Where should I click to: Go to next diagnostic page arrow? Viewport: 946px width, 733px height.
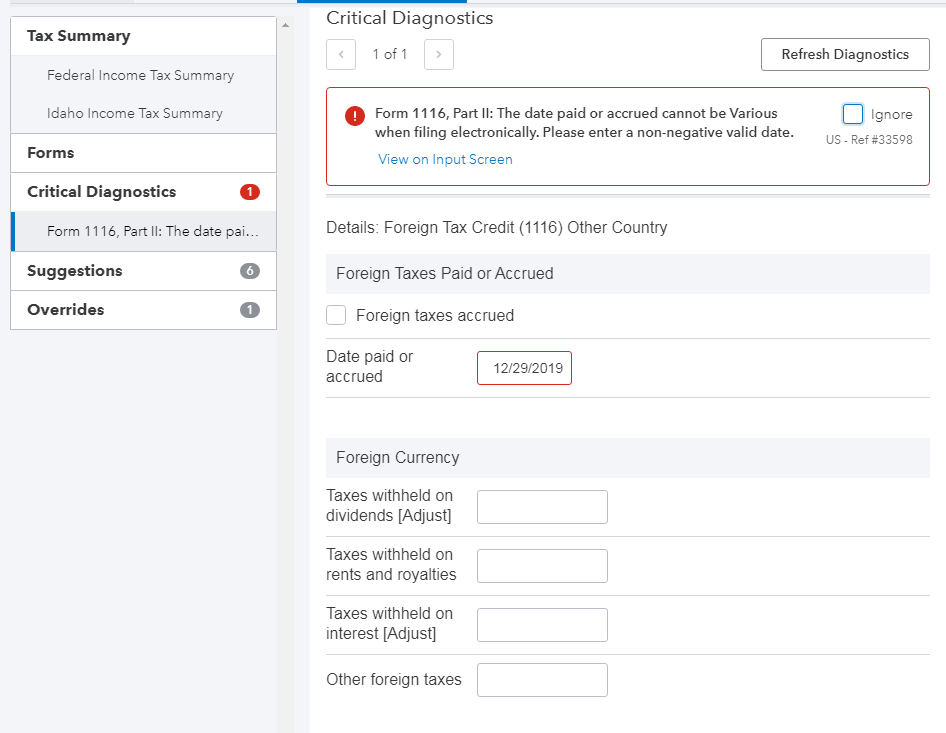[439, 55]
